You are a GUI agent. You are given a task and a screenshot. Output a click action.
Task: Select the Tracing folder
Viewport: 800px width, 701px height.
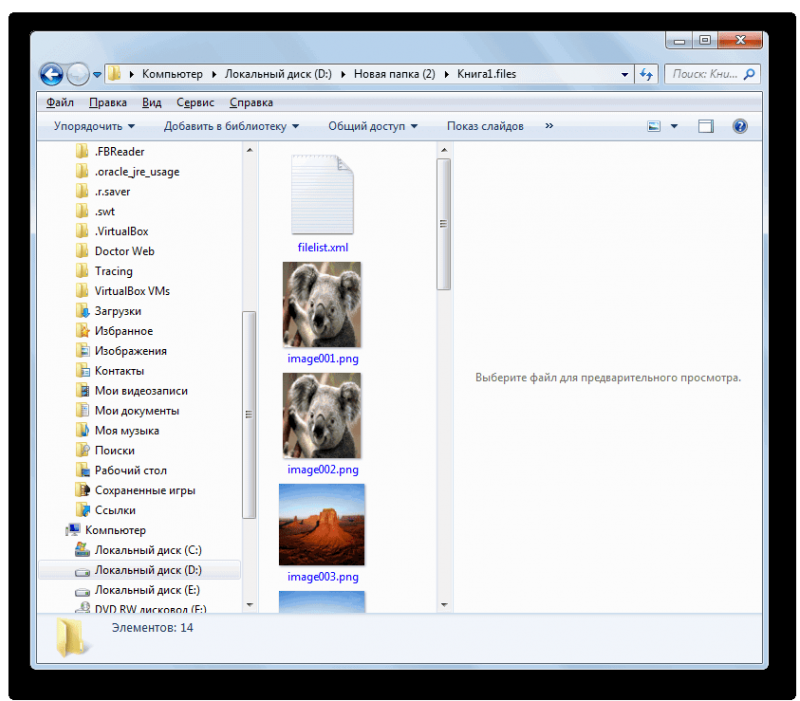click(x=113, y=271)
